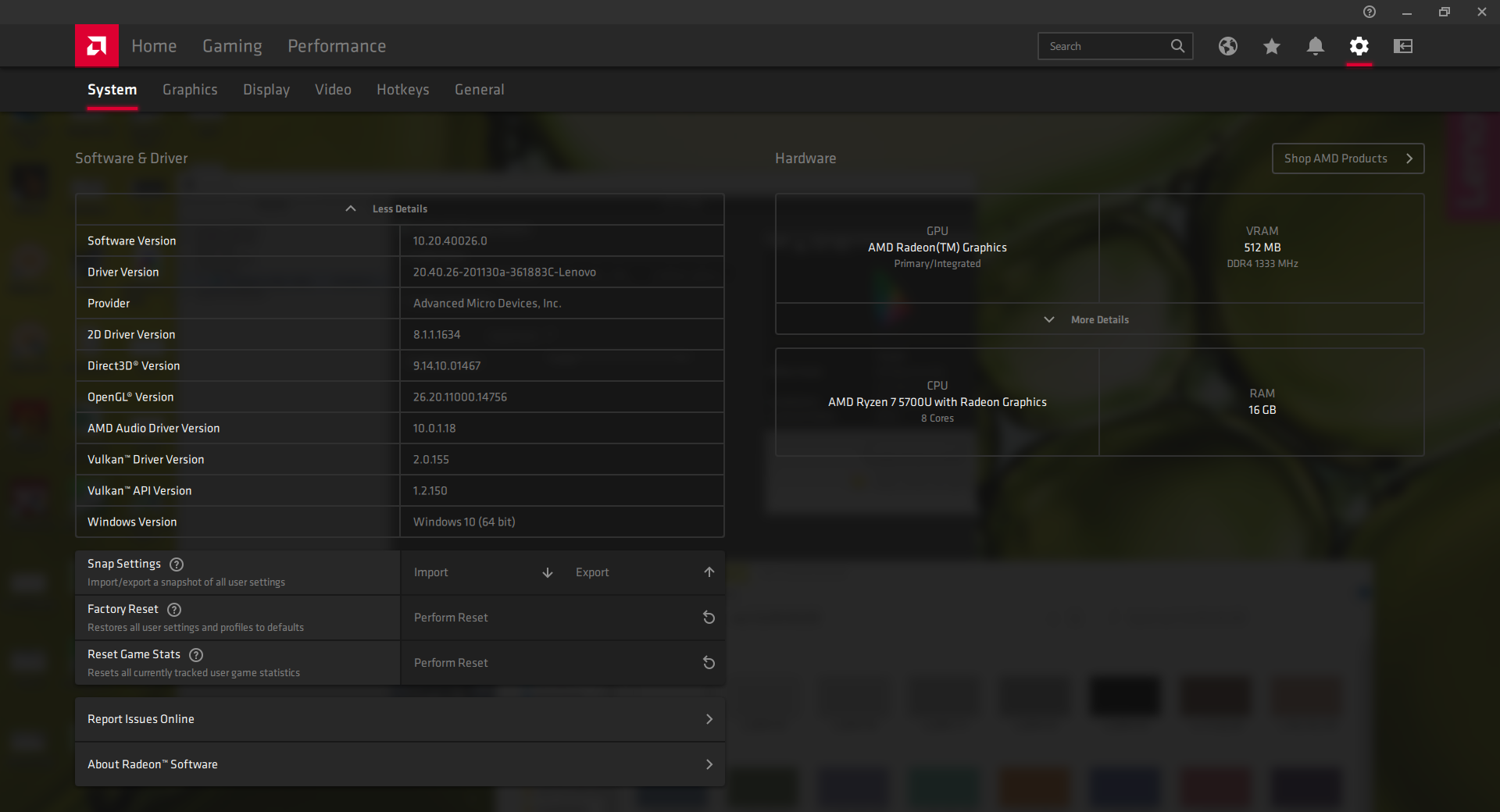Select Software Version value 10.20.40026.0
Screen dimensions: 1500x812
(450, 240)
